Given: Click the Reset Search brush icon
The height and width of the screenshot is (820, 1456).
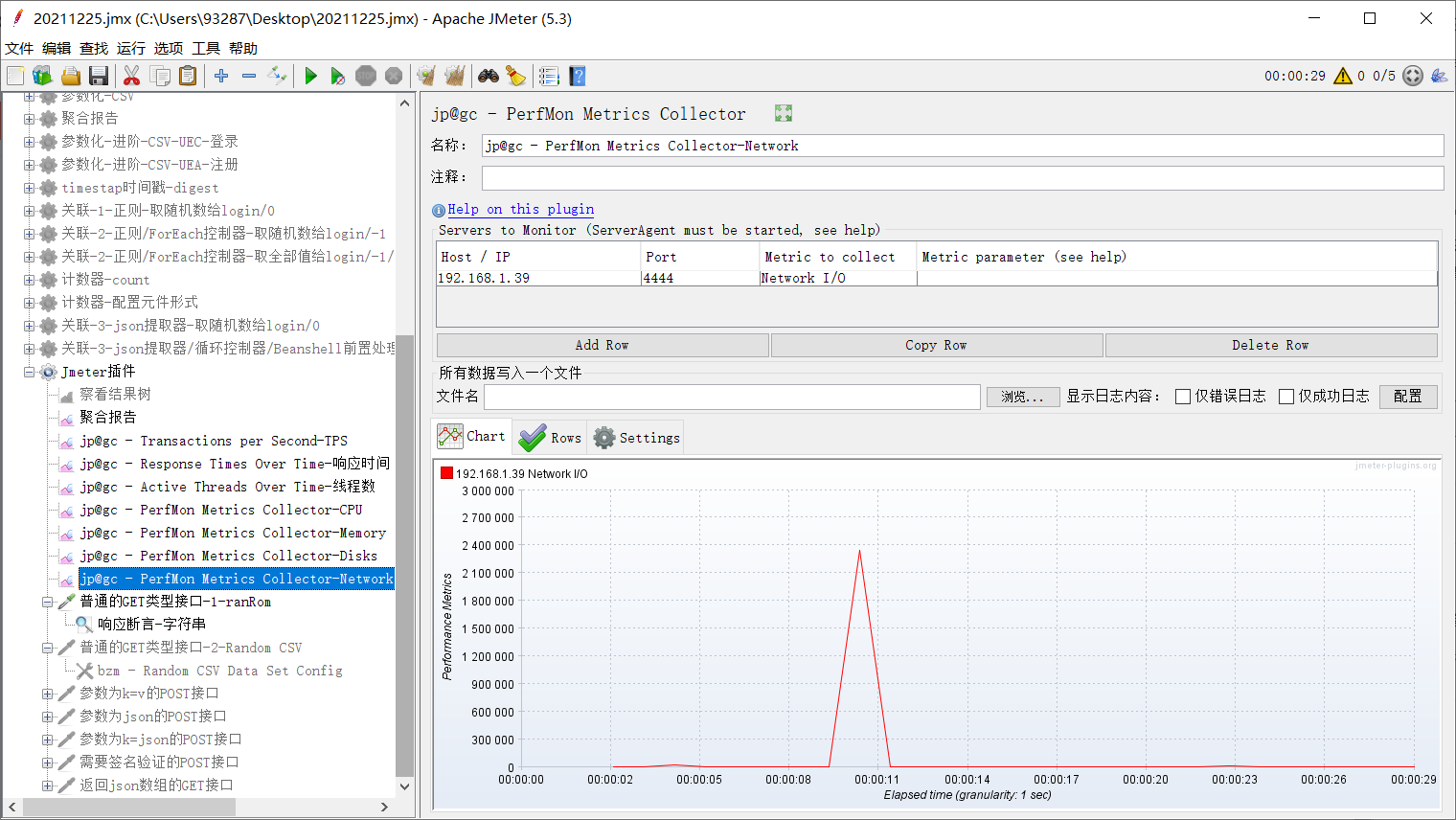Looking at the screenshot, I should [x=515, y=76].
